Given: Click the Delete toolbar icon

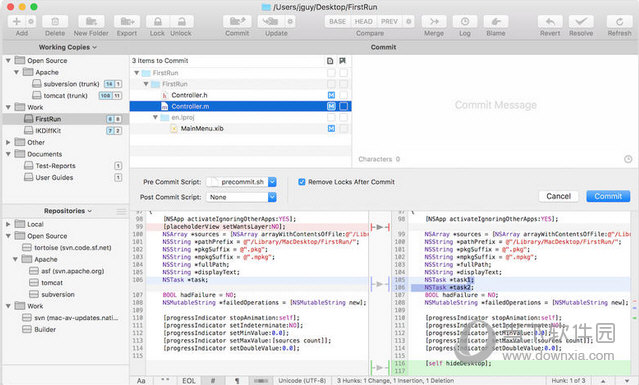Looking at the screenshot, I should pyautogui.click(x=55, y=21).
